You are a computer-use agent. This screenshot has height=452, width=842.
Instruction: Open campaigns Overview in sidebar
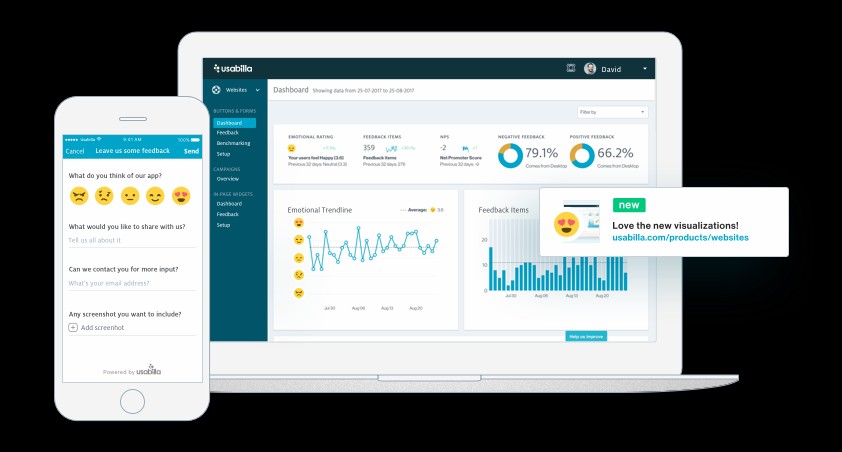click(x=227, y=179)
